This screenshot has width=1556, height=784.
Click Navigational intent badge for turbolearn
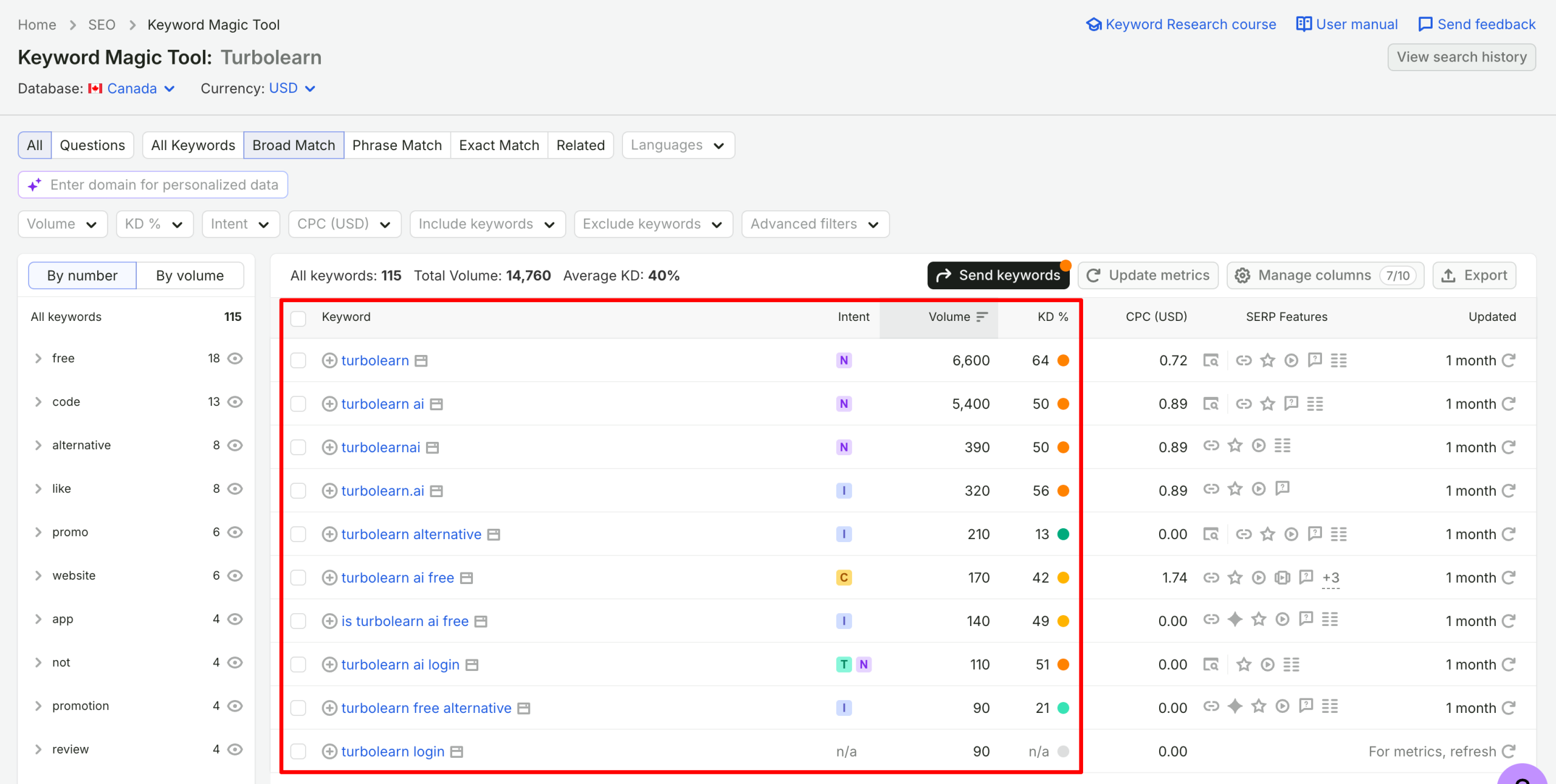[844, 360]
